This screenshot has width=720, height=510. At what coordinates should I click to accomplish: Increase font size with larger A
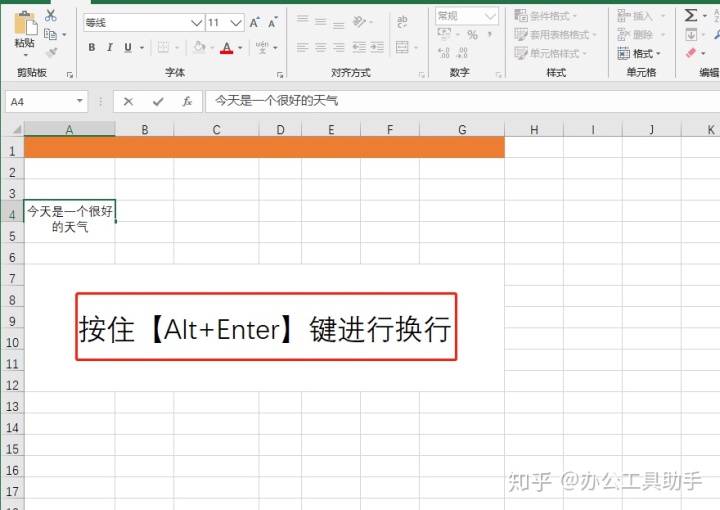click(x=254, y=22)
